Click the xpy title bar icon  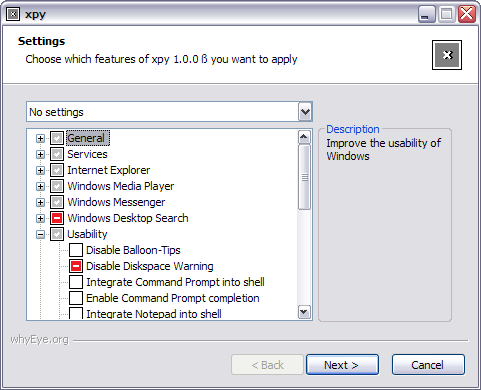[x=13, y=14]
